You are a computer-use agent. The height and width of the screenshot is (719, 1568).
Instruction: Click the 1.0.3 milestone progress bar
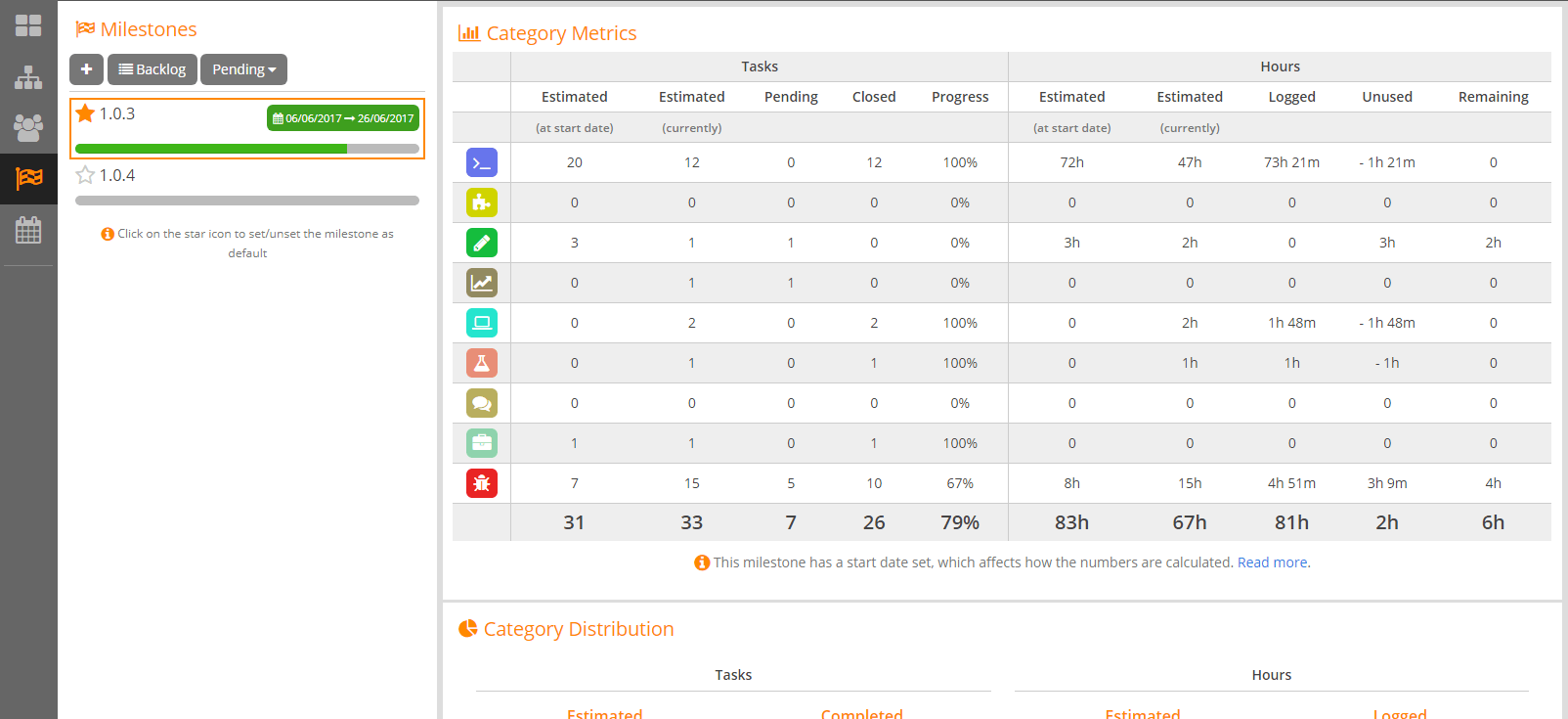246,149
